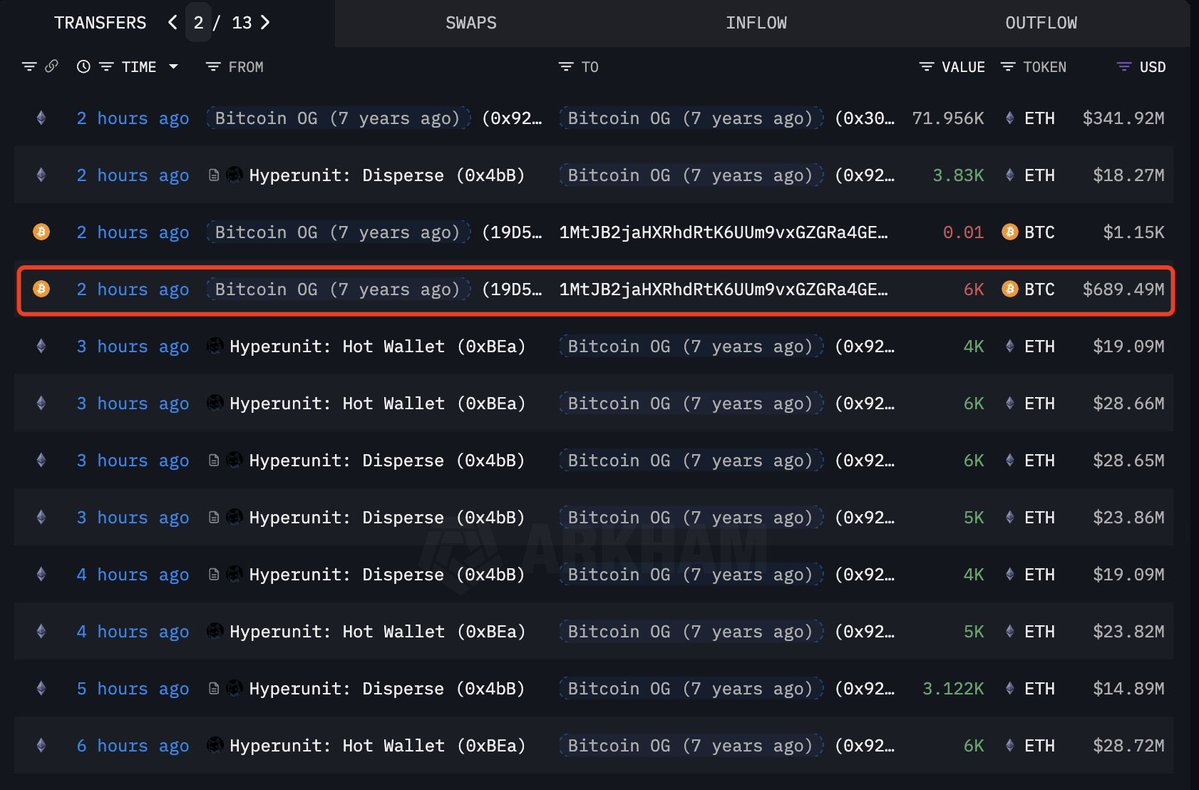
Task: Open the TIME sort order dropdown
Action: 172,66
